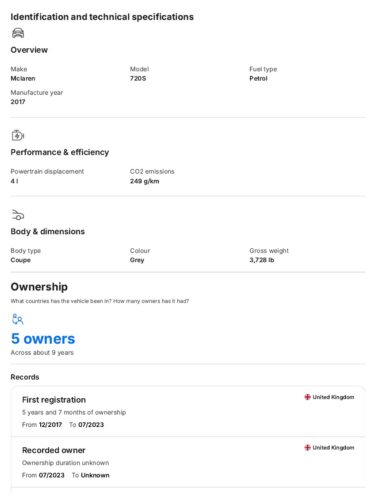Click the Mclaren make value
376x500 pixels.
pyautogui.click(x=23, y=78)
